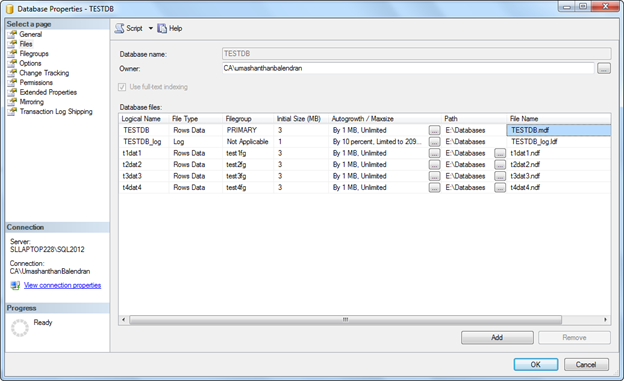Open the Filegroups page
This screenshot has height=381, width=624.
click(x=34, y=53)
